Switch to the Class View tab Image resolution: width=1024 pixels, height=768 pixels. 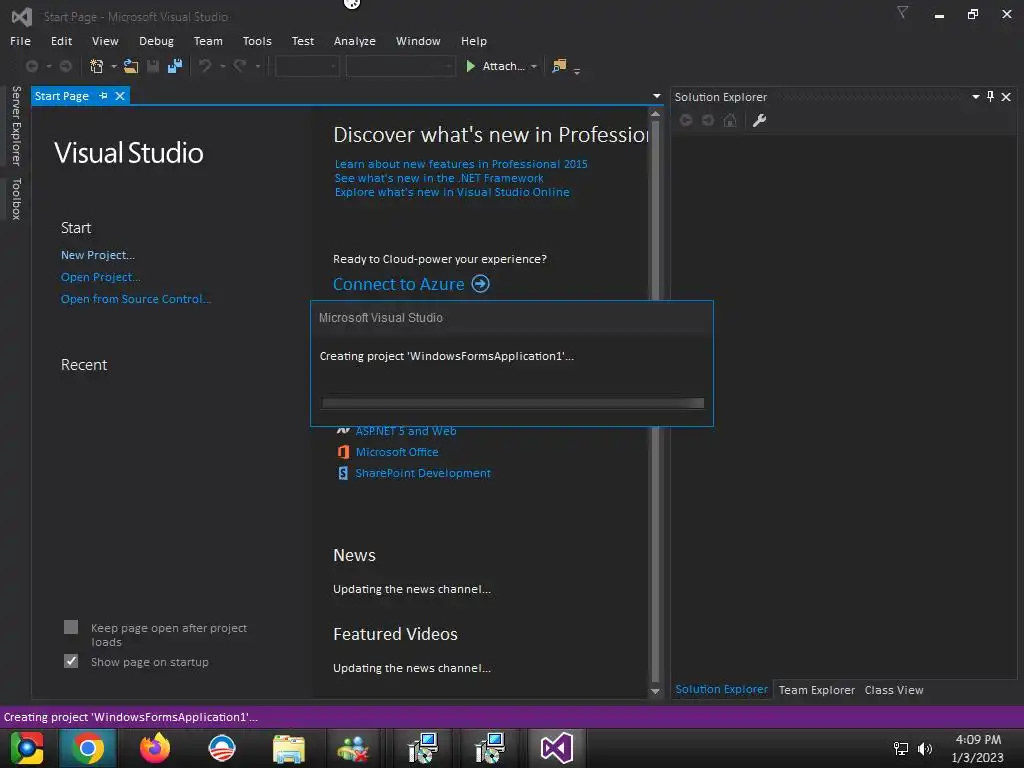click(x=893, y=690)
